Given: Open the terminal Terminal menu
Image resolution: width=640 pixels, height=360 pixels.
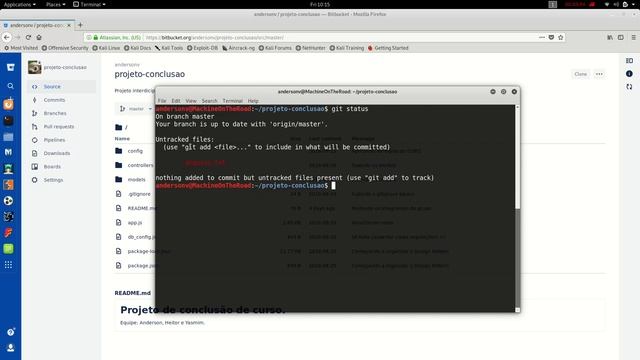Looking at the screenshot, I should pyautogui.click(x=232, y=101).
